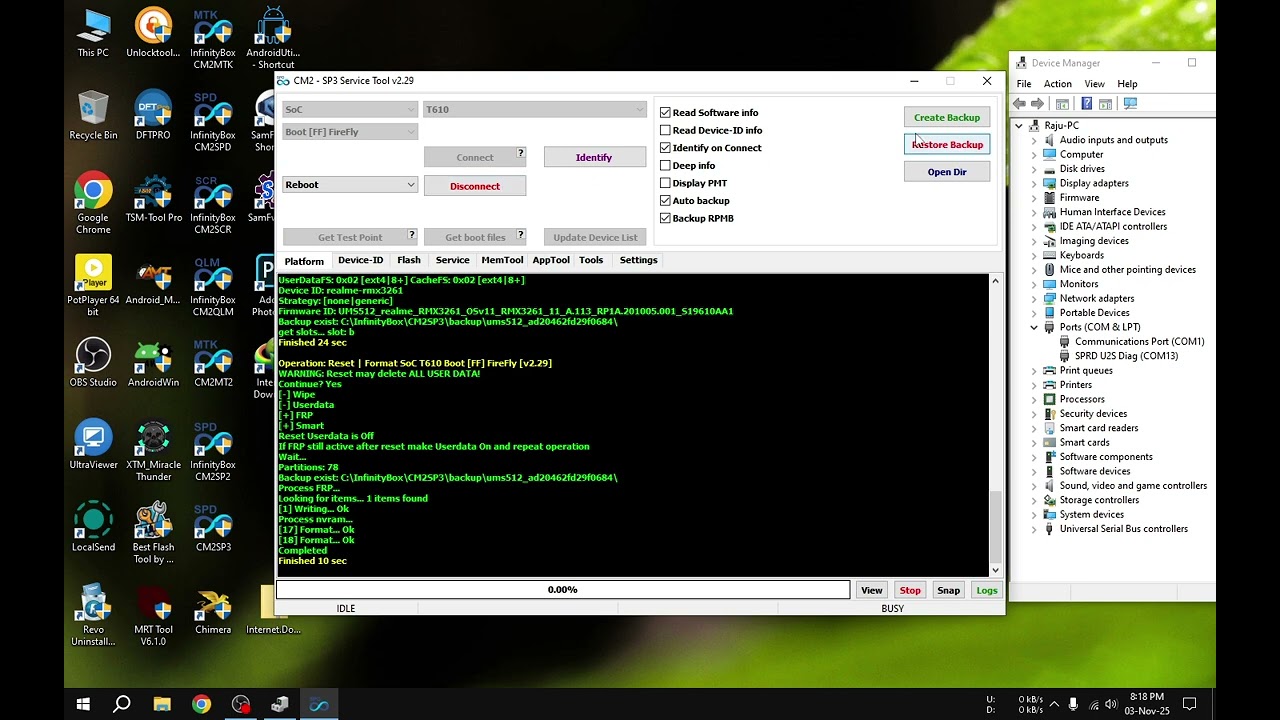The width and height of the screenshot is (1280, 720).
Task: Toggle the Auto backup checkbox
Action: (x=665, y=200)
